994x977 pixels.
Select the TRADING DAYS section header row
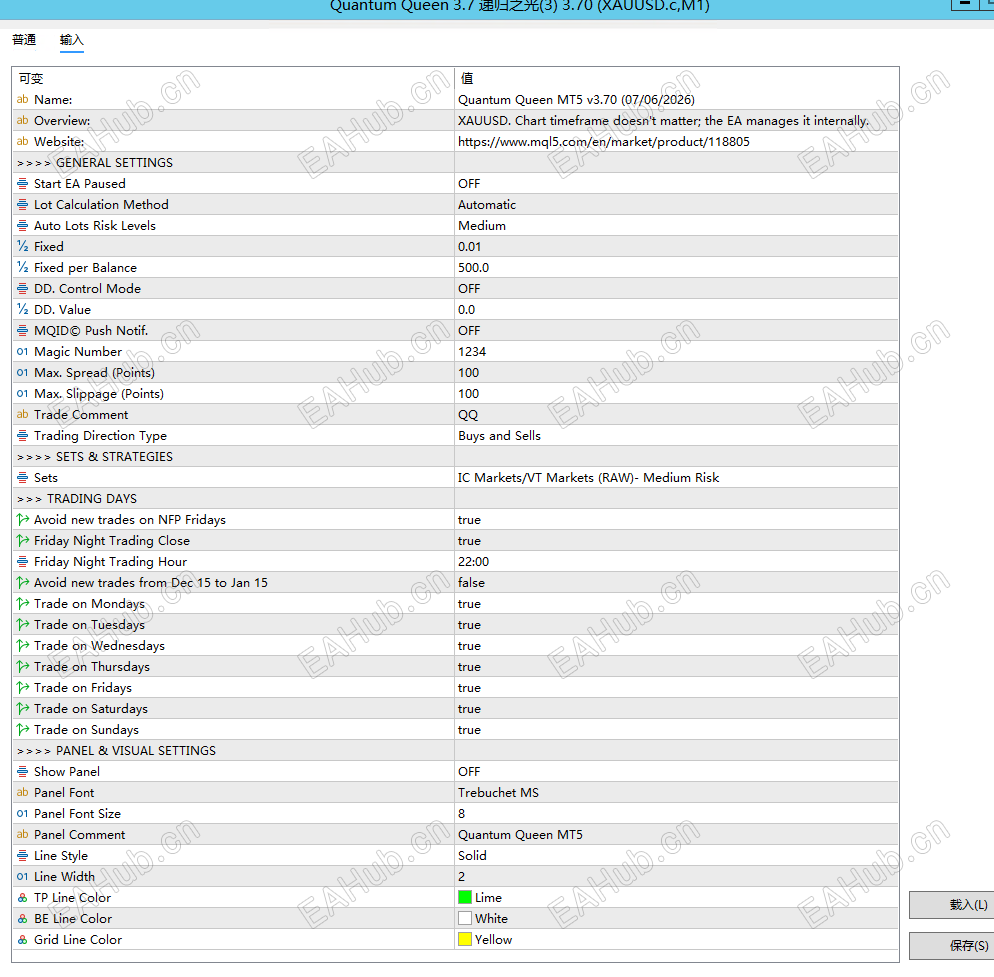[455, 499]
